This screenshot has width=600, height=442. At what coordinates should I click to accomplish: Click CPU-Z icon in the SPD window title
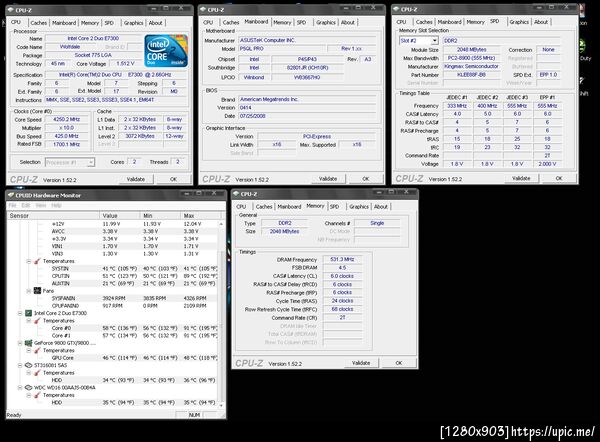396,9
